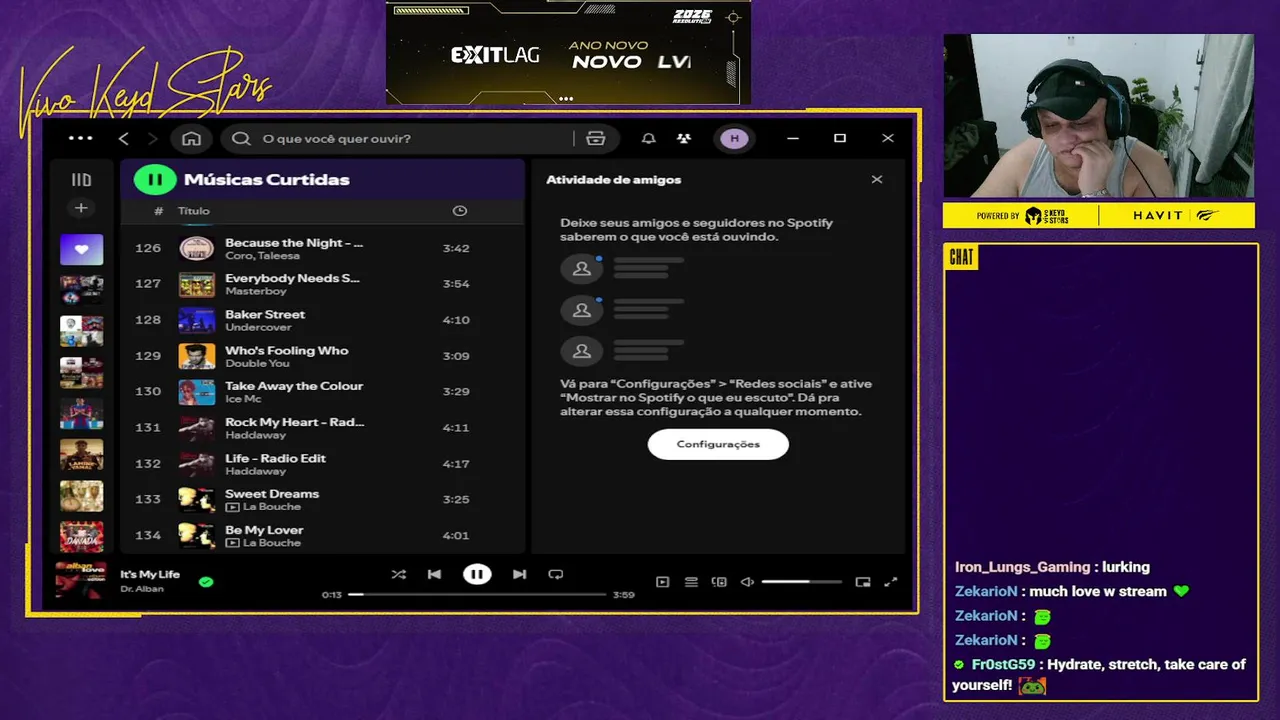Select the track 'Be My Lover'
The image size is (1280, 720).
pos(322,536)
